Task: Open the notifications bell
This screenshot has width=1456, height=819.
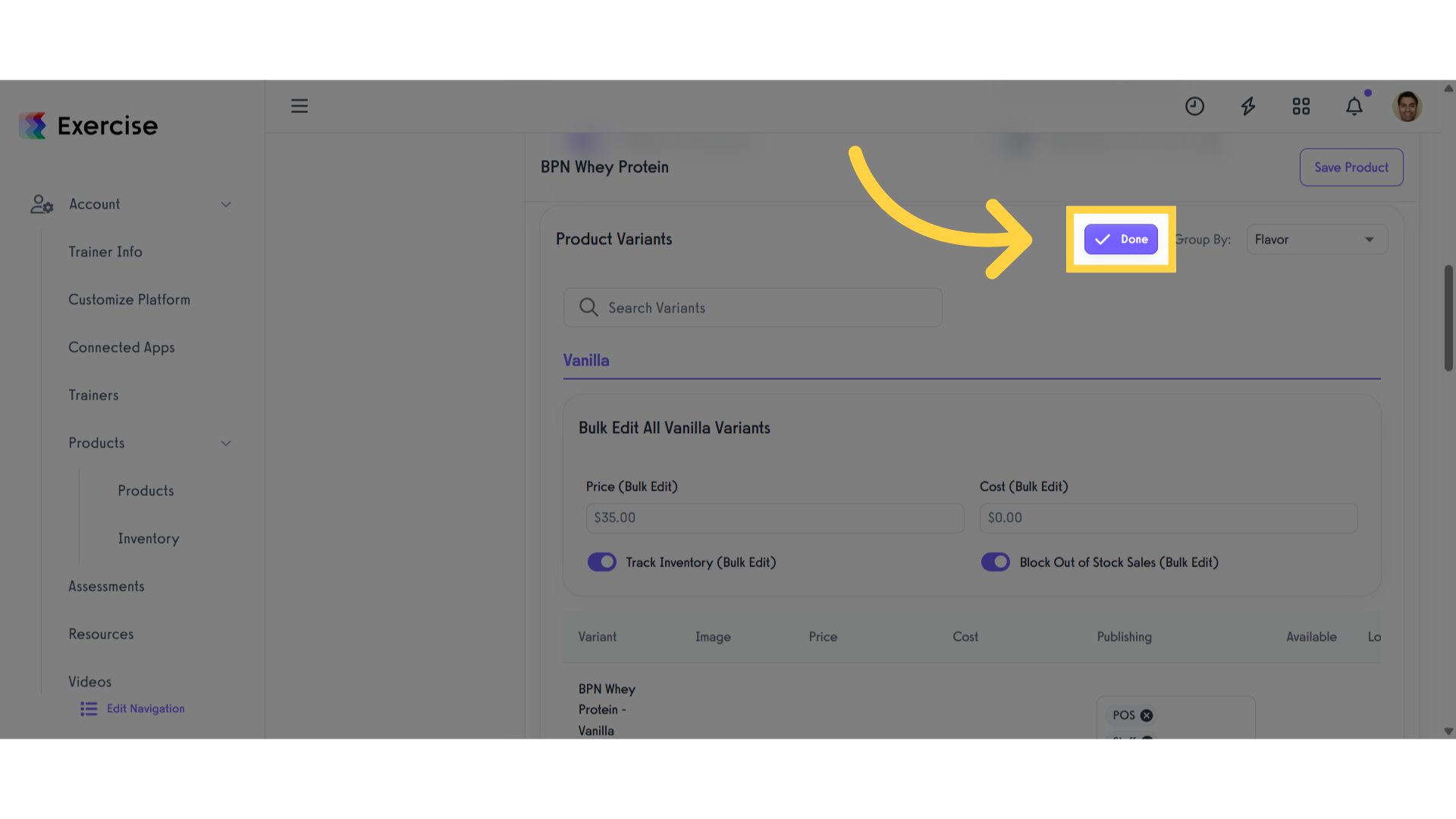Action: click(1354, 106)
